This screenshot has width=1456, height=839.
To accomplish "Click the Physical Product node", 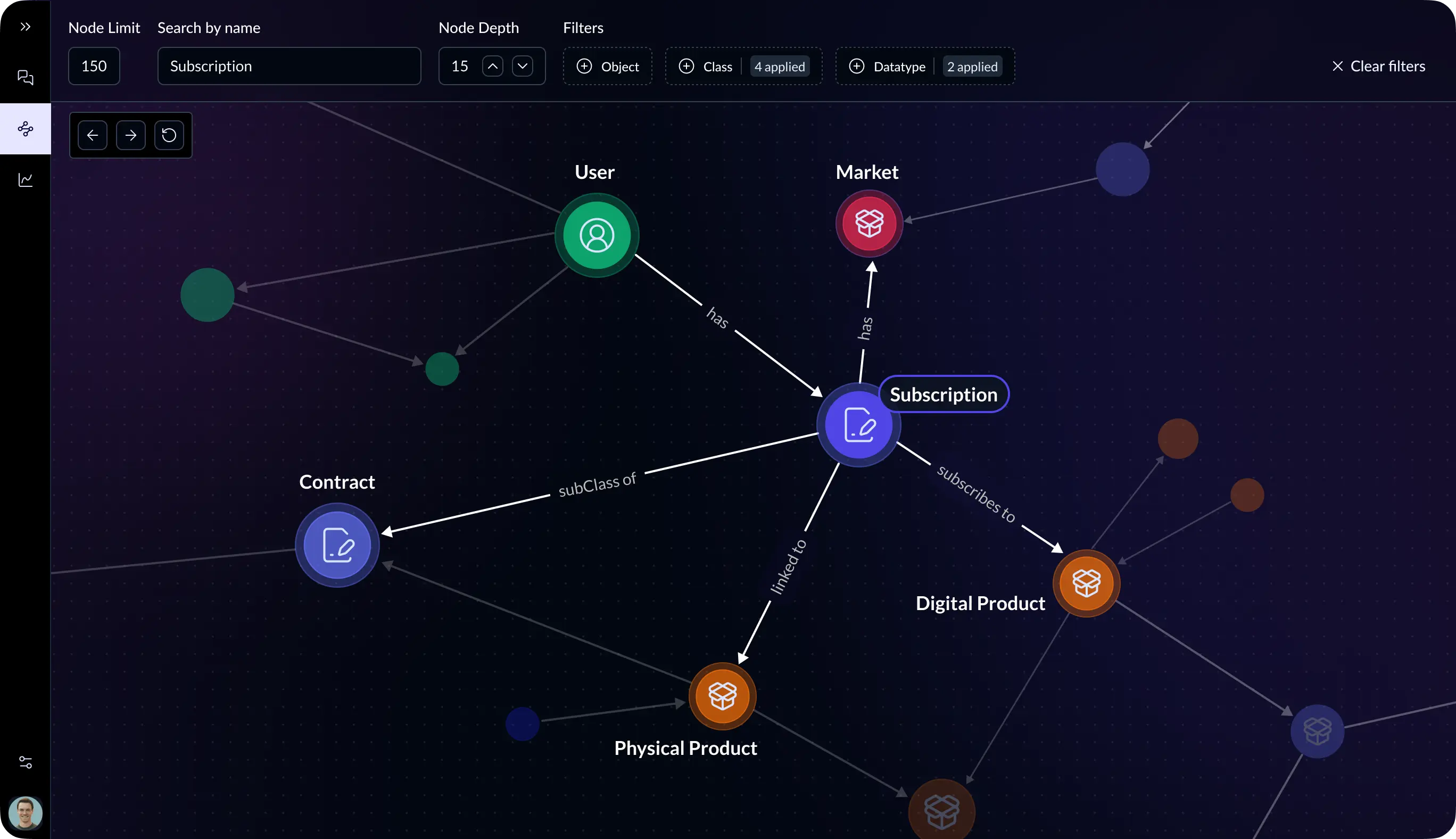I will [x=722, y=696].
